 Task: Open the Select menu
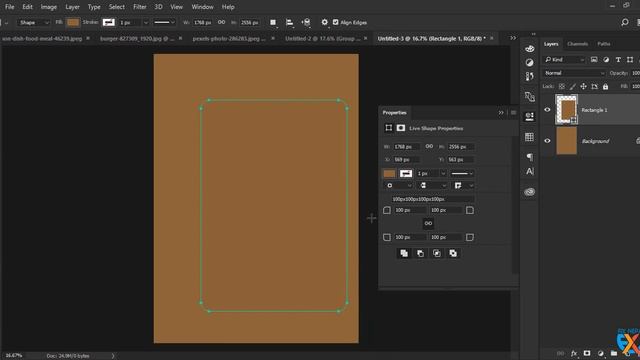coord(117,7)
